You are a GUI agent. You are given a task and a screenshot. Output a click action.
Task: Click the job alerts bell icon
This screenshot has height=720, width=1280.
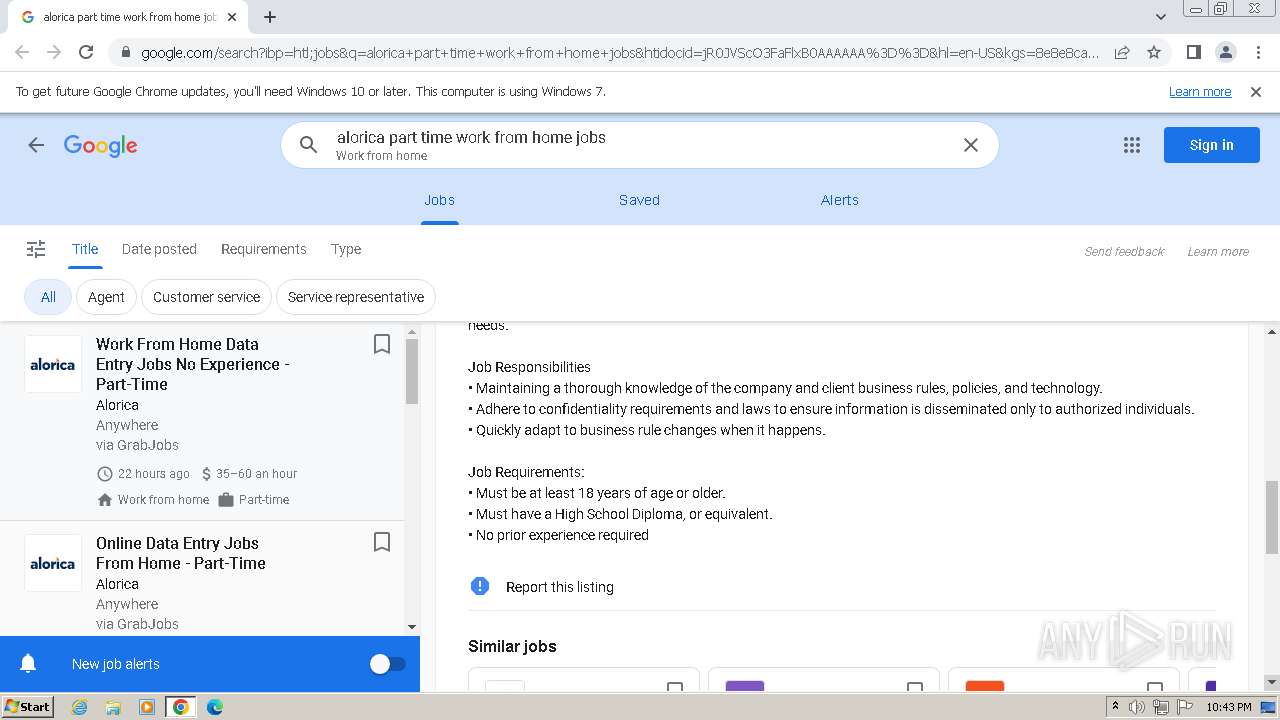(x=29, y=664)
